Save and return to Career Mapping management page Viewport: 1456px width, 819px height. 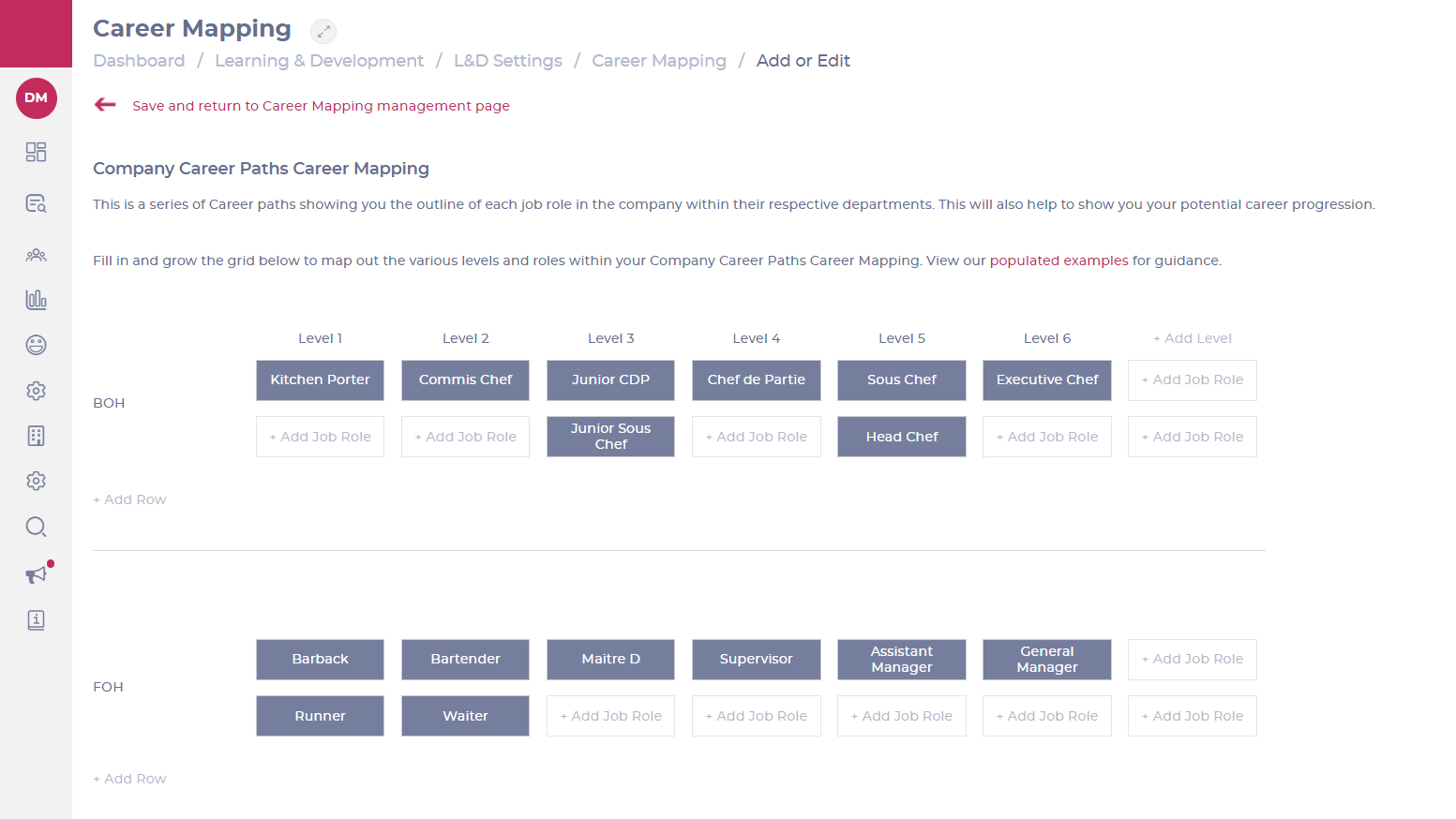[x=321, y=106]
